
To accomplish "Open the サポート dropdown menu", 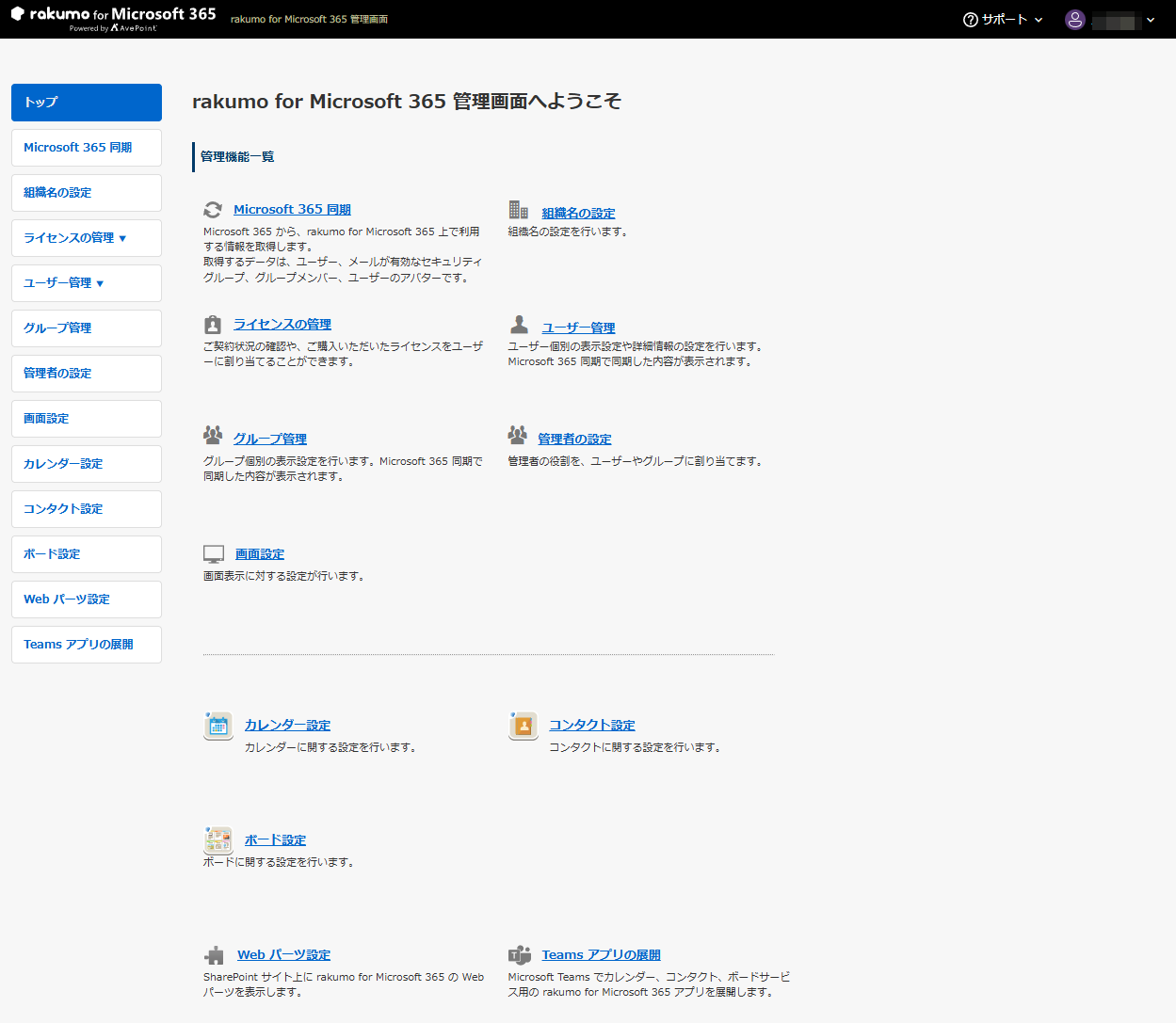I will 1004,20.
